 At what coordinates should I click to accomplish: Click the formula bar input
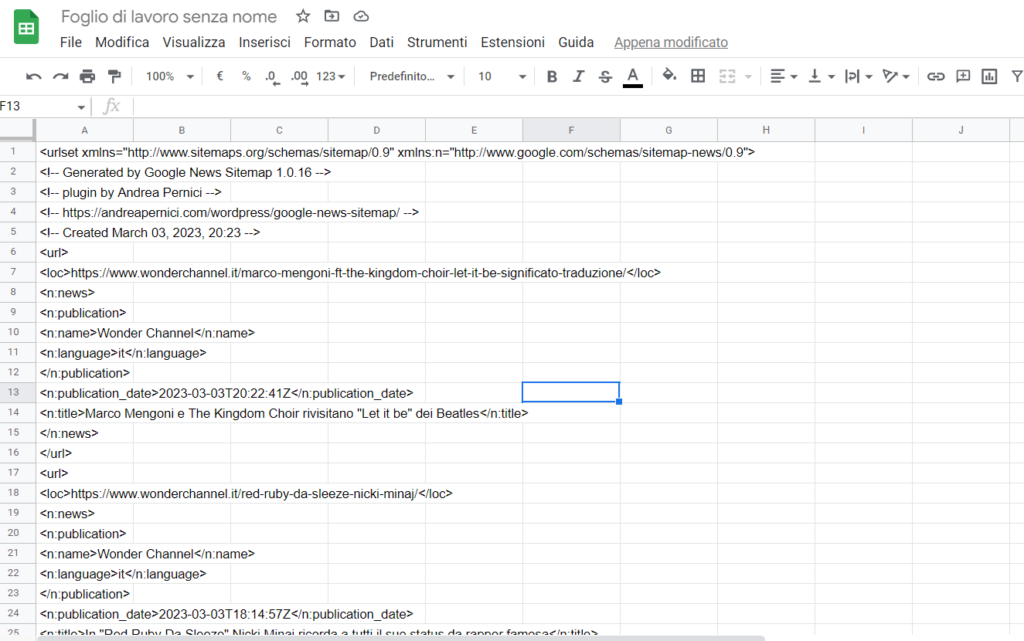[x=579, y=106]
